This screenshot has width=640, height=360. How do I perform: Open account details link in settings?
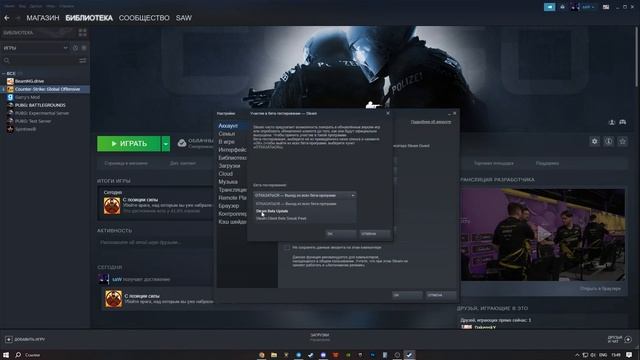click(431, 122)
